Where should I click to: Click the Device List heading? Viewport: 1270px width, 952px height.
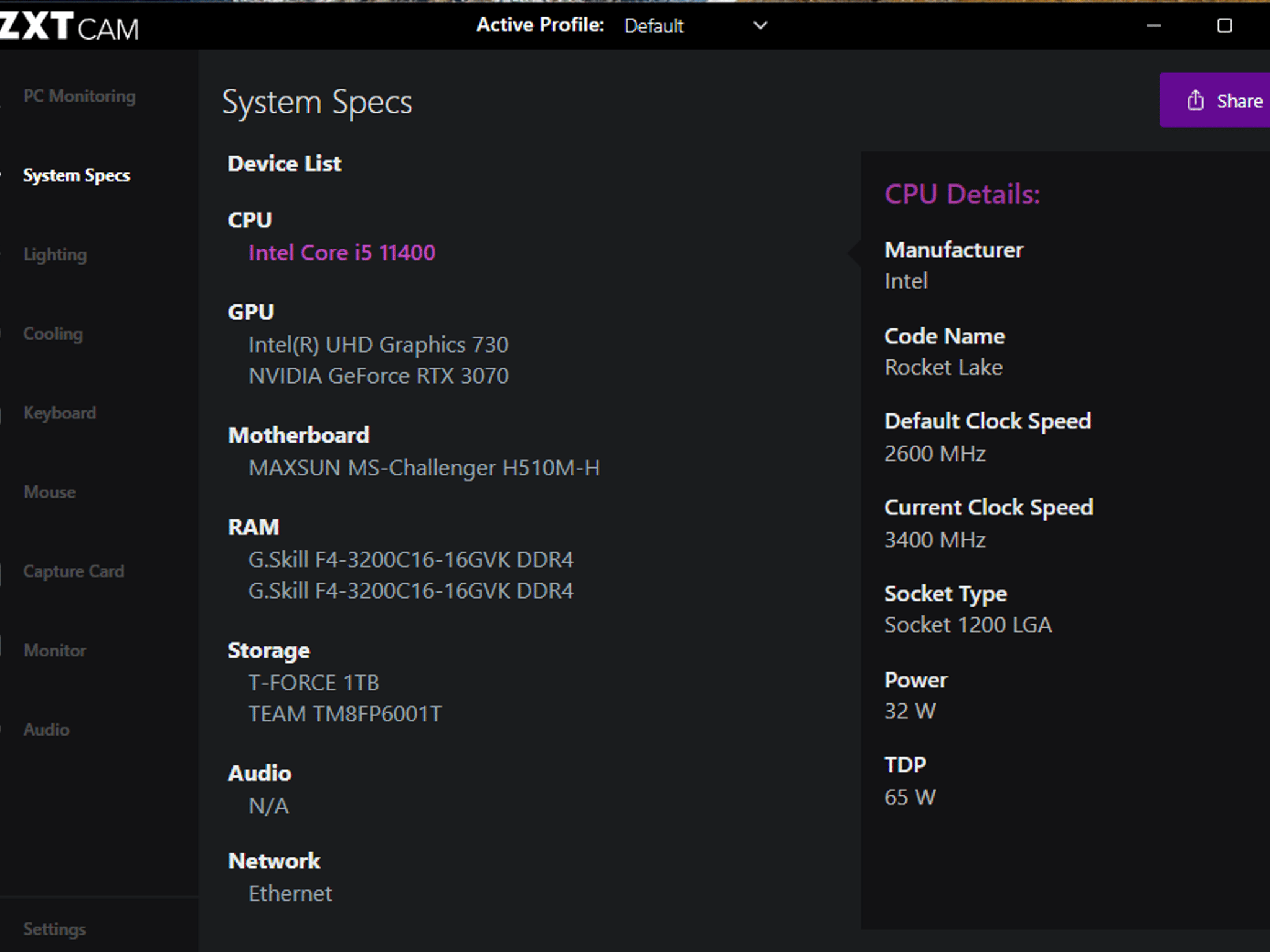tap(285, 164)
